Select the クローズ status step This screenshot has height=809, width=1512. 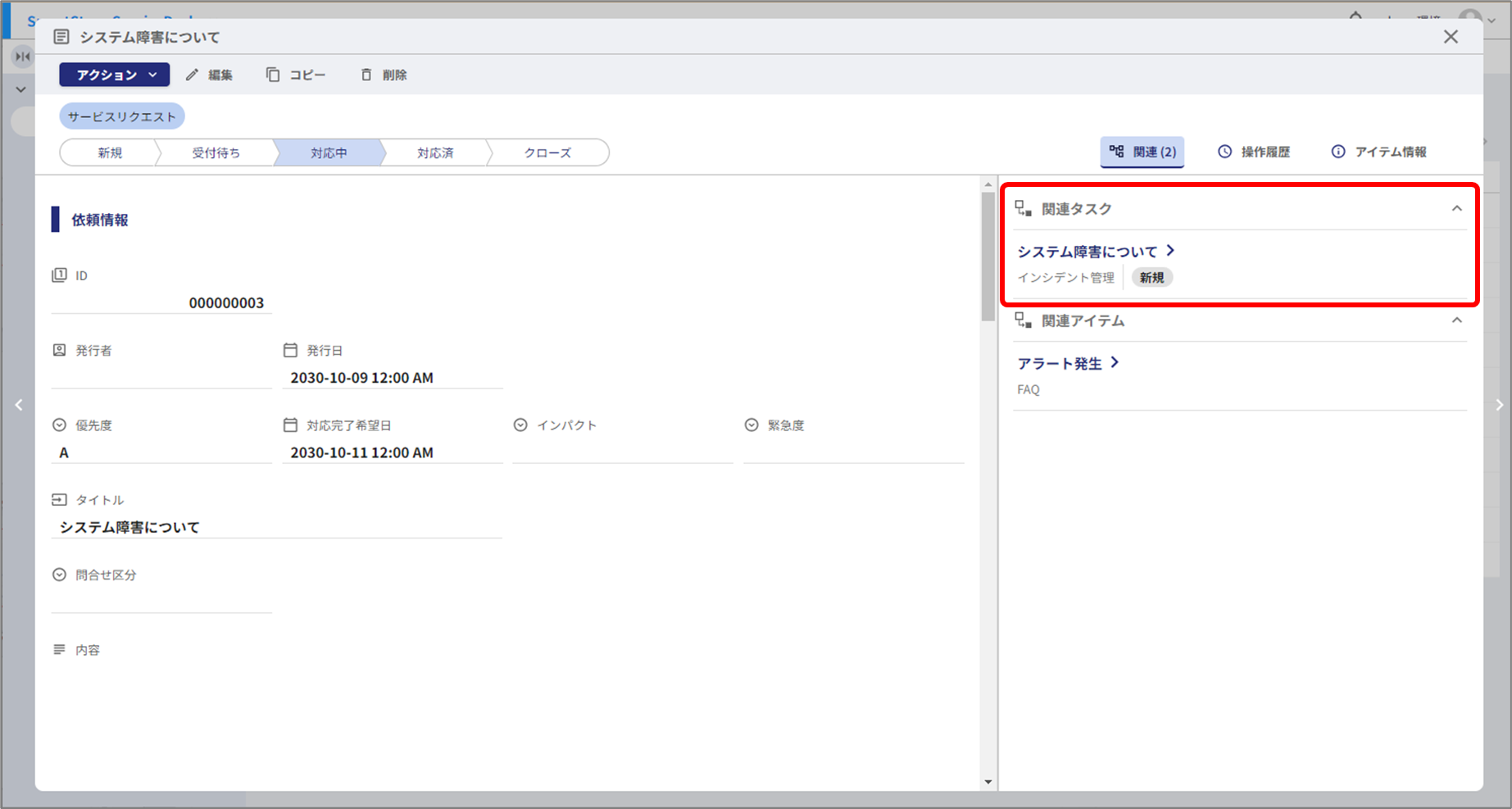click(x=547, y=152)
